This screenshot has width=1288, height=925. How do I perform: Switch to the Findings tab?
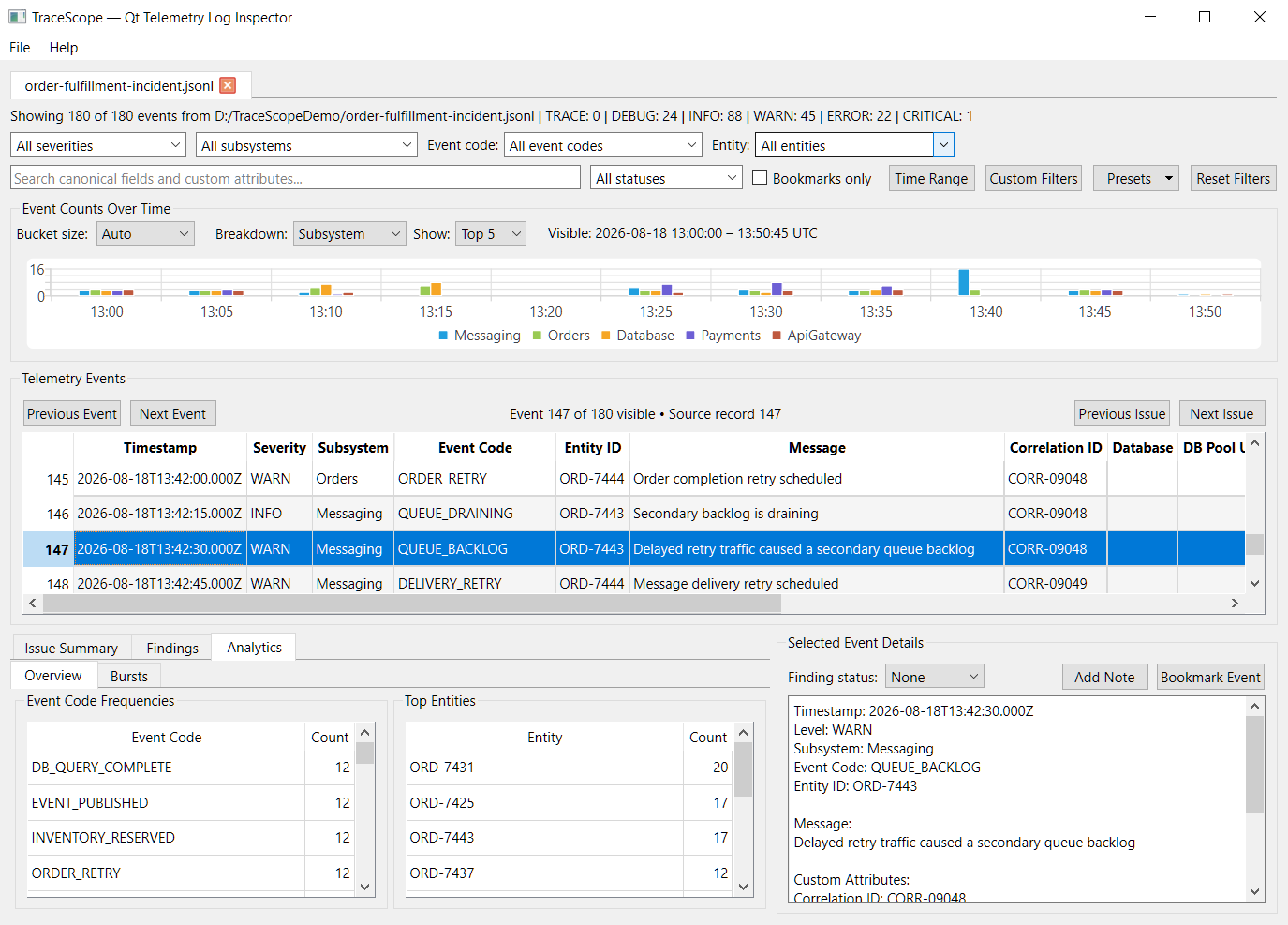click(x=172, y=648)
